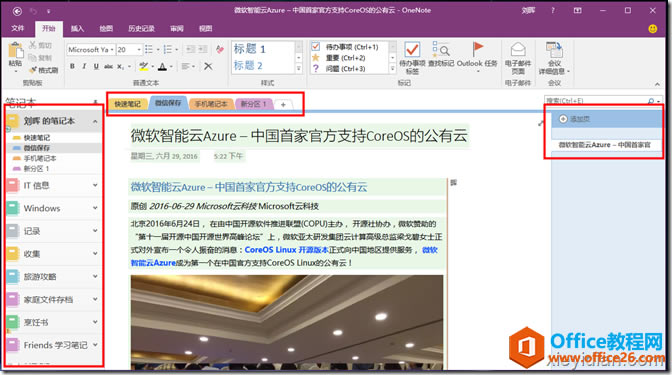672x375 pixels.
Task: Click the Outlook Tasks red flag
Action: 477,49
